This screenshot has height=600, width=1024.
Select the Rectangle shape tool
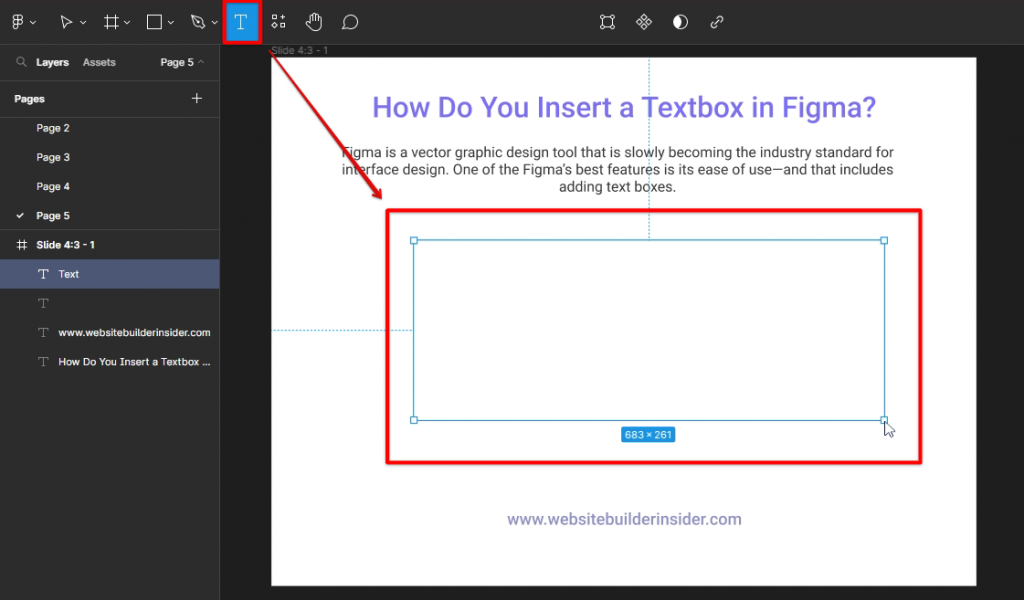click(155, 21)
